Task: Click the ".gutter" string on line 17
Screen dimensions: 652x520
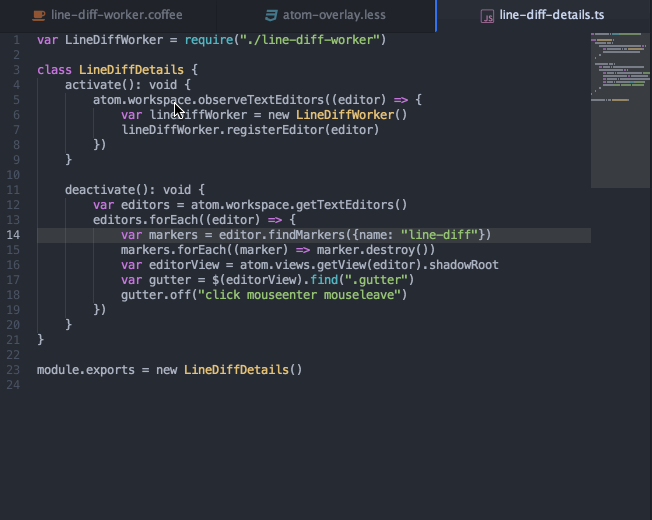Action: pyautogui.click(x=376, y=280)
